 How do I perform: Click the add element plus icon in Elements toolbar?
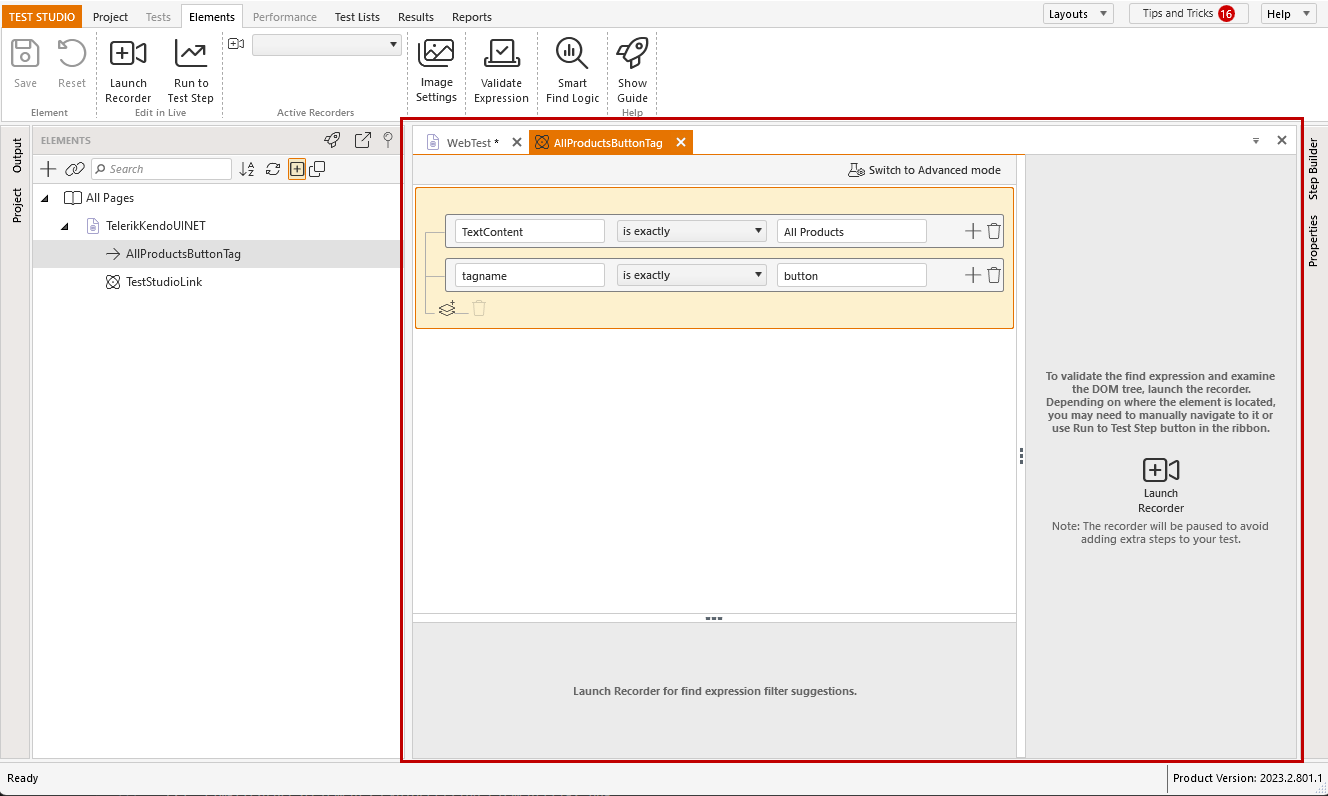(x=48, y=169)
